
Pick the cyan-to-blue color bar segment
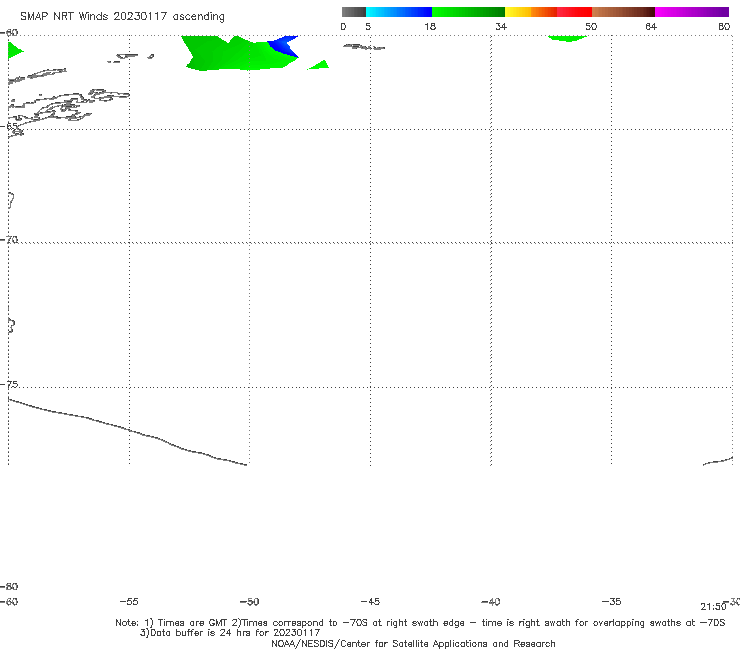click(x=399, y=12)
